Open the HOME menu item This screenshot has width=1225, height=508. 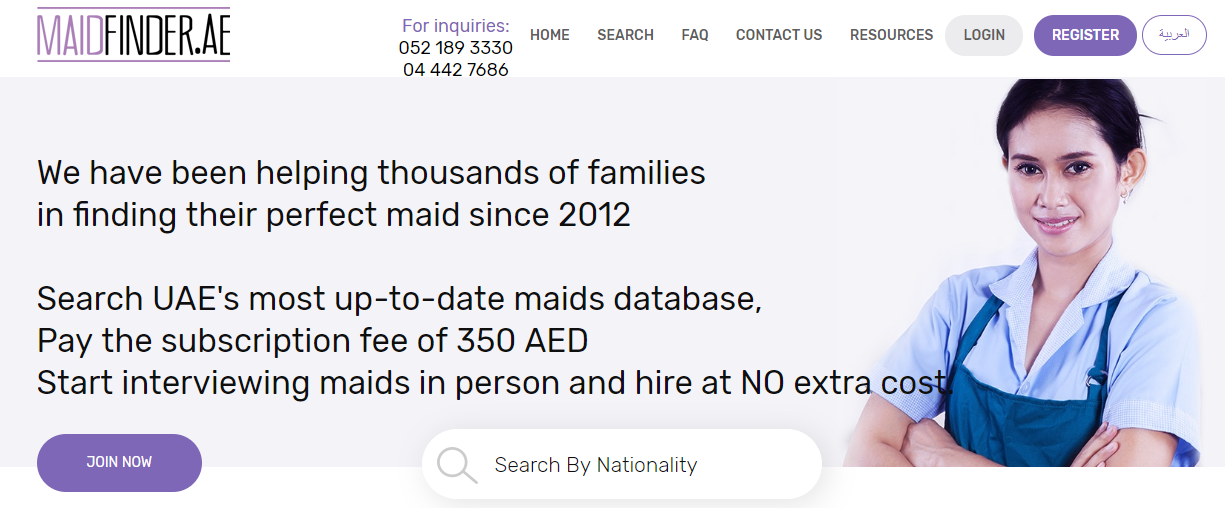pos(550,35)
